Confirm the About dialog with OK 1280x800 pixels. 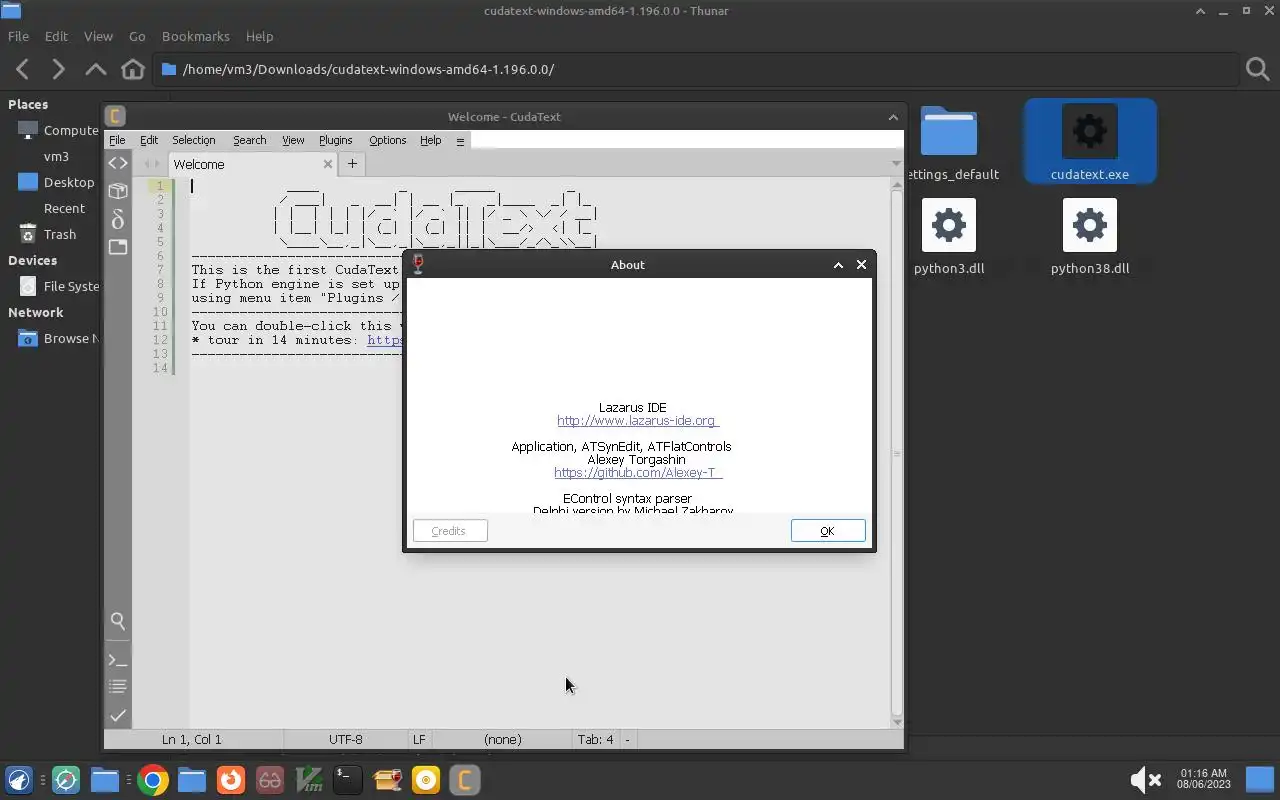(x=828, y=531)
